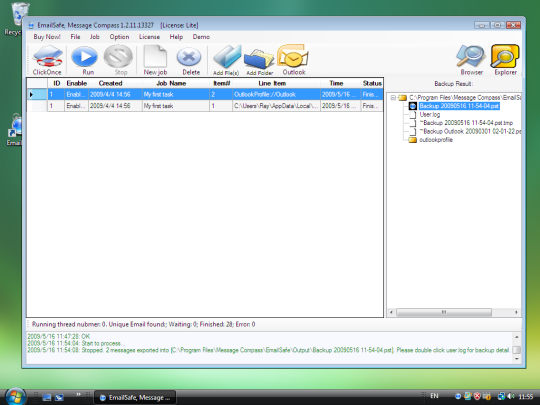540x405 pixels.
Task: Click the C:\Users\Ray\AppData\Local line item cell
Action: pos(276,106)
